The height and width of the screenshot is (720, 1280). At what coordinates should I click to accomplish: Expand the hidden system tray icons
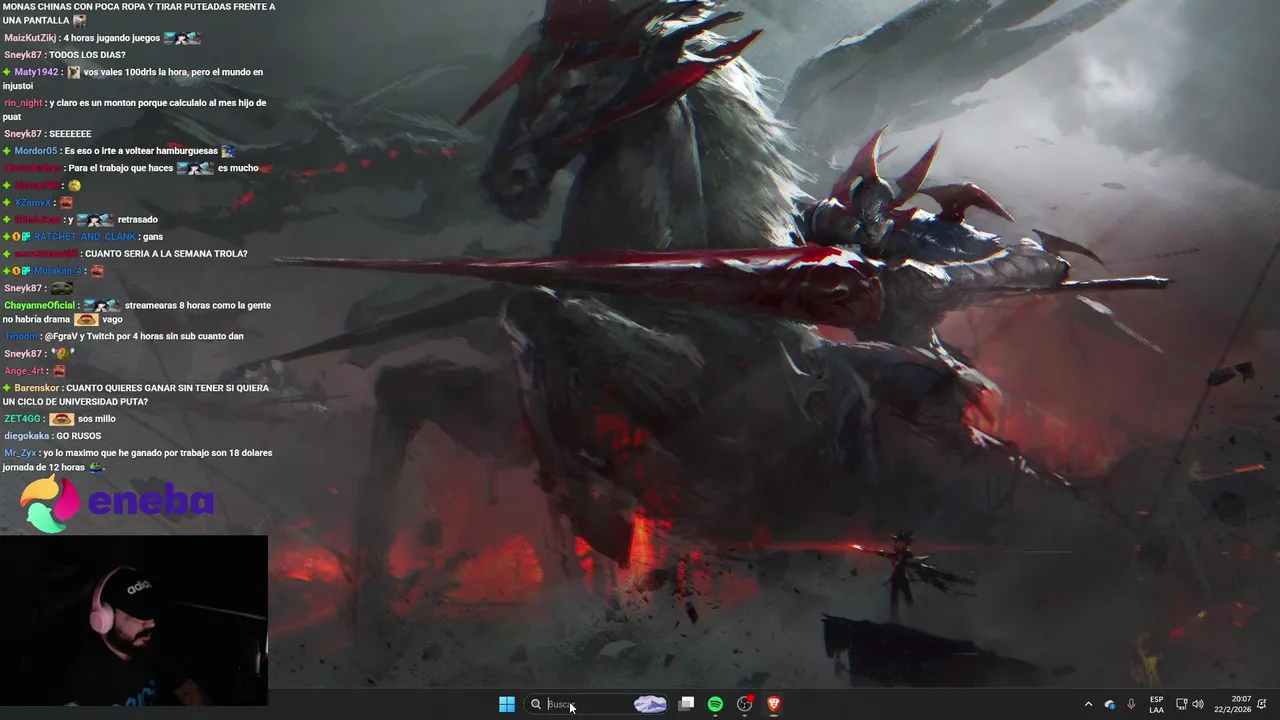pyautogui.click(x=1088, y=704)
